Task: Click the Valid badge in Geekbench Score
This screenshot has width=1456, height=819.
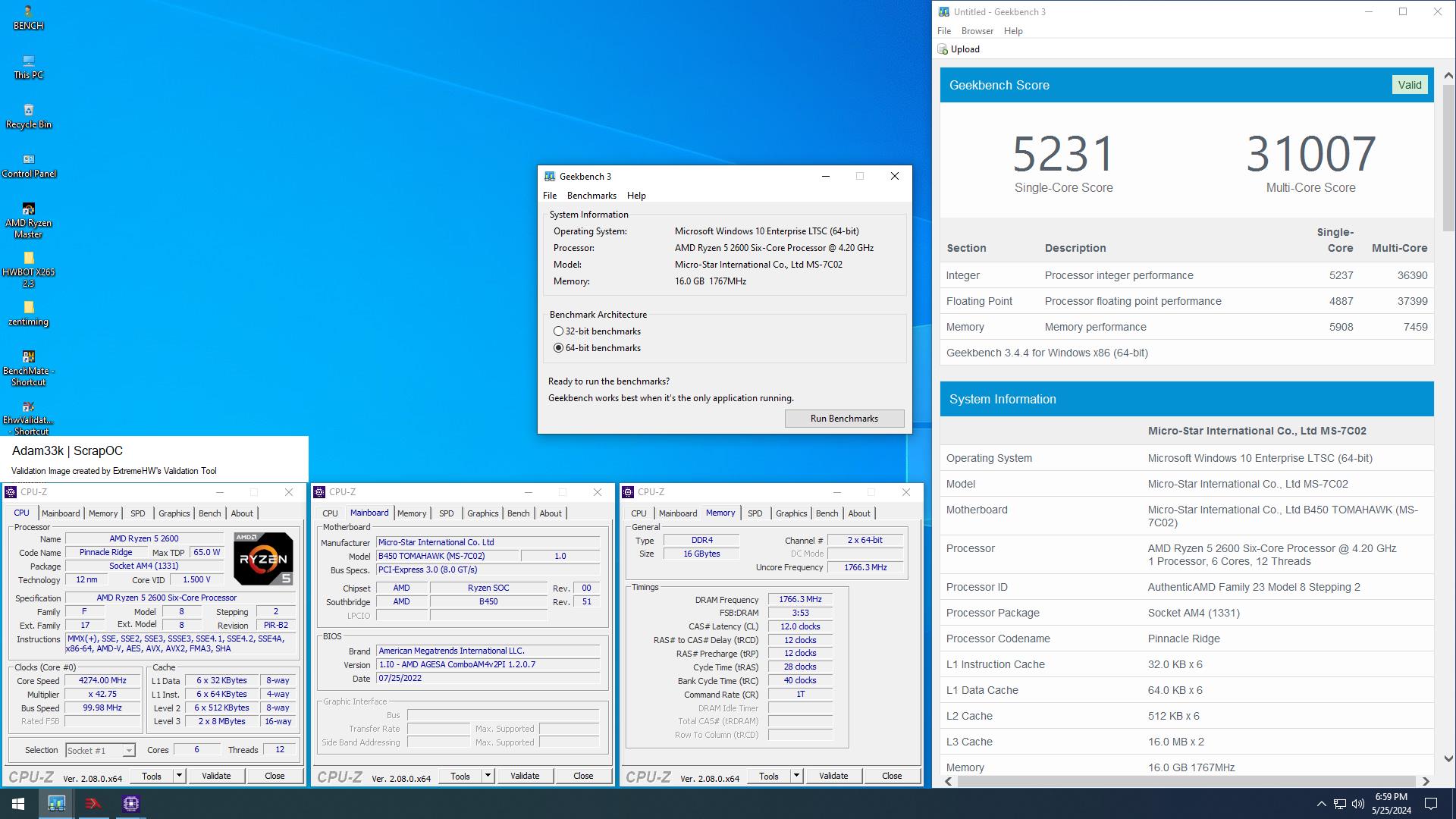Action: coord(1410,85)
